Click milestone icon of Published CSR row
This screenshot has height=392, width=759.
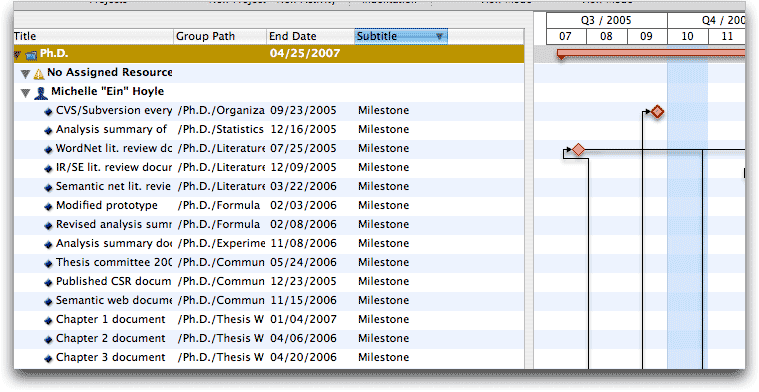coord(48,283)
